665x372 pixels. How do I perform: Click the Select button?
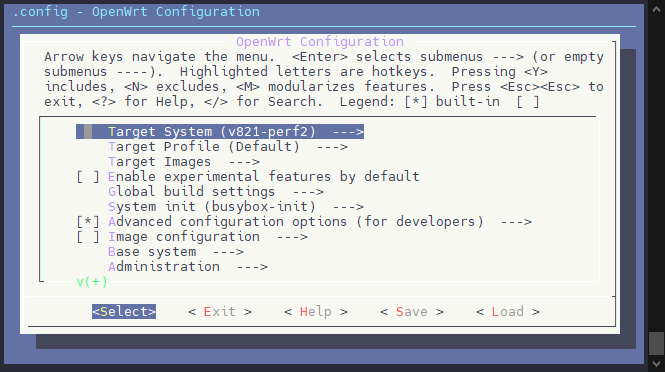pos(124,312)
